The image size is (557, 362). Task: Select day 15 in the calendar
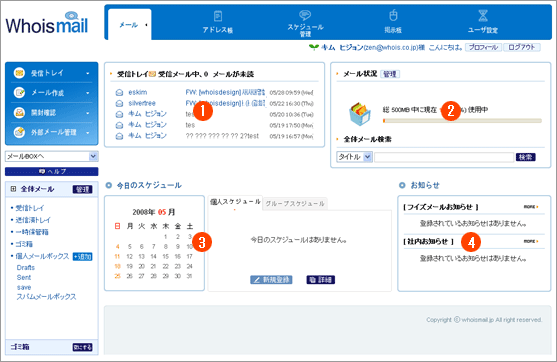[x=166, y=256]
